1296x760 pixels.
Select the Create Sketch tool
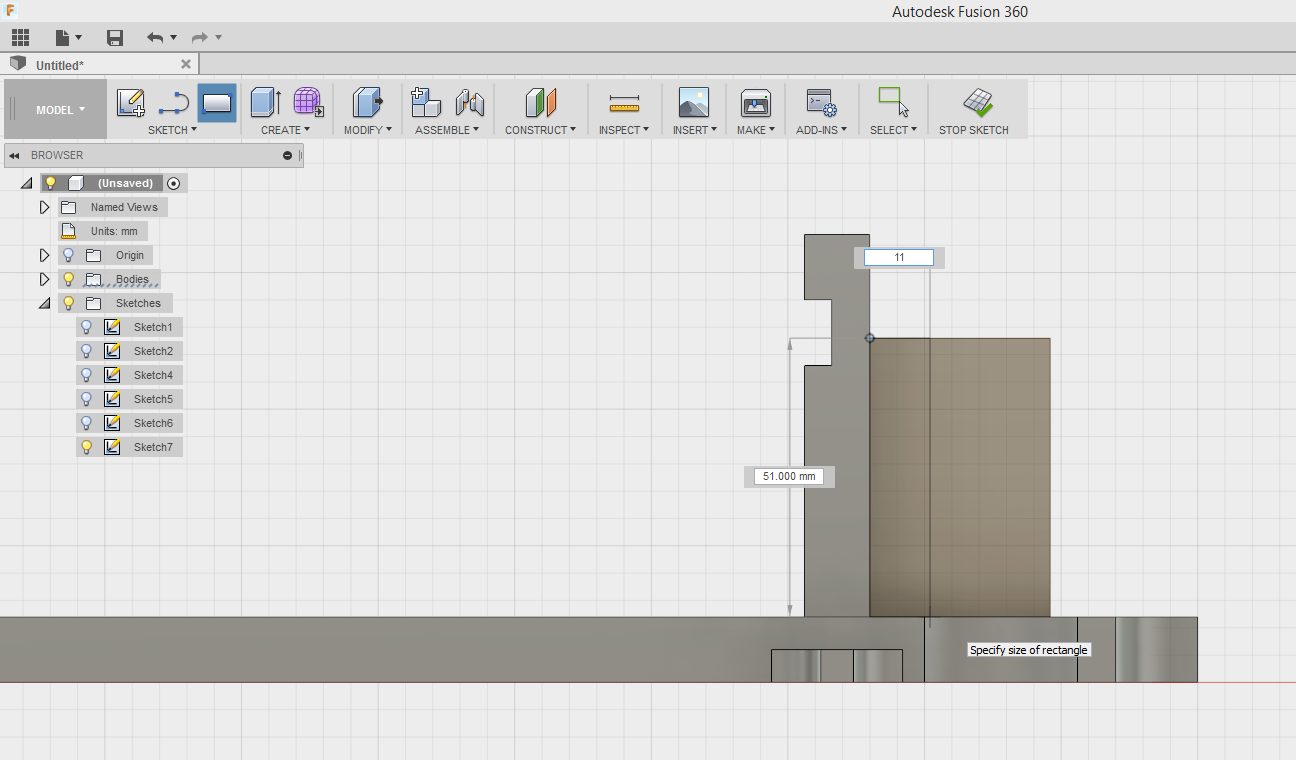click(131, 102)
